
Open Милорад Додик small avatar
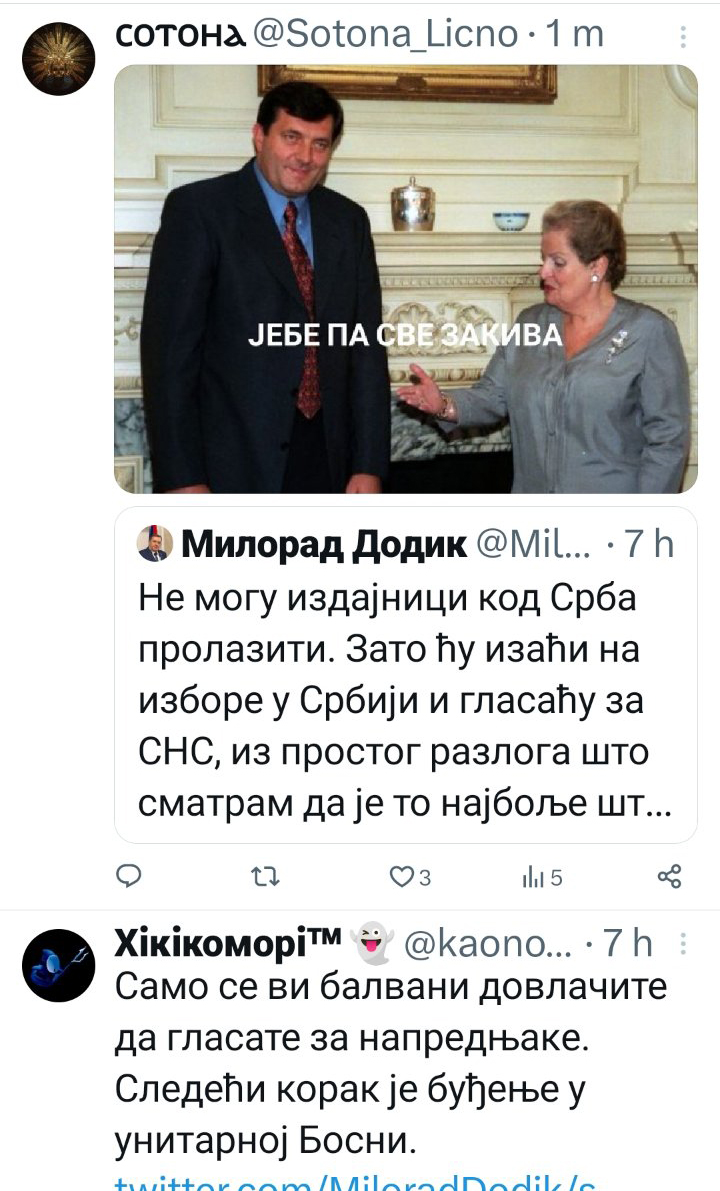point(154,544)
